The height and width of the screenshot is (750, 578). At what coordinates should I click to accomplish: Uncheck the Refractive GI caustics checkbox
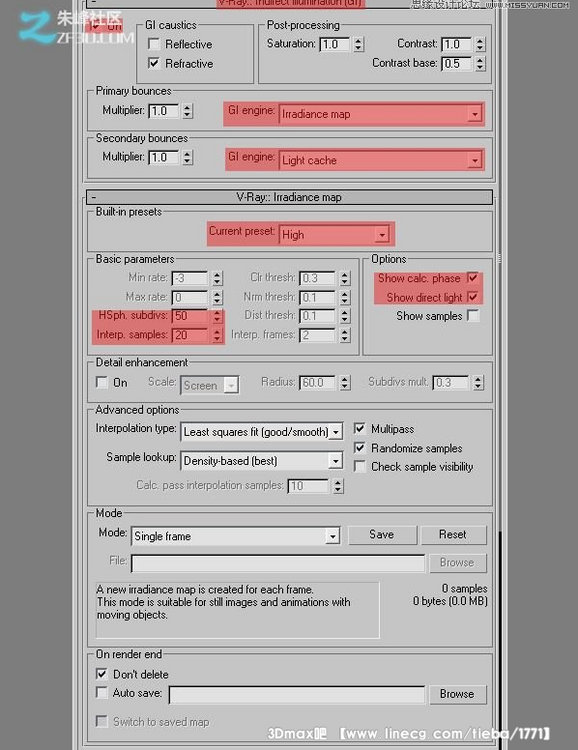point(154,63)
